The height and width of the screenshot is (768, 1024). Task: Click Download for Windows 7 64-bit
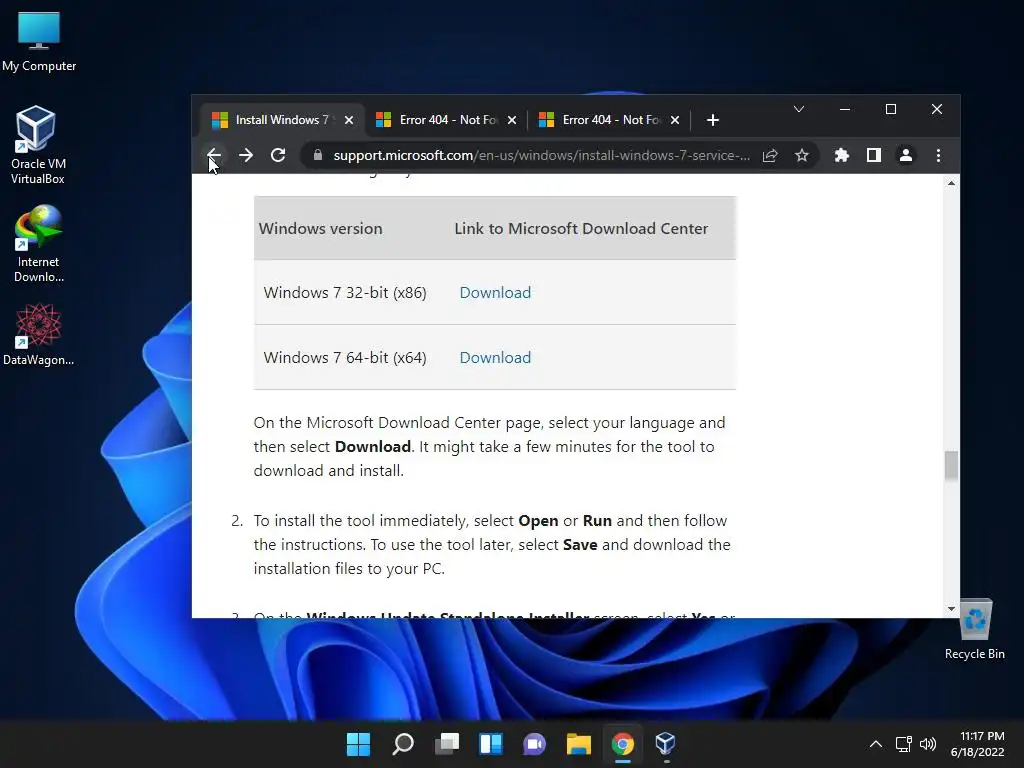[495, 358]
